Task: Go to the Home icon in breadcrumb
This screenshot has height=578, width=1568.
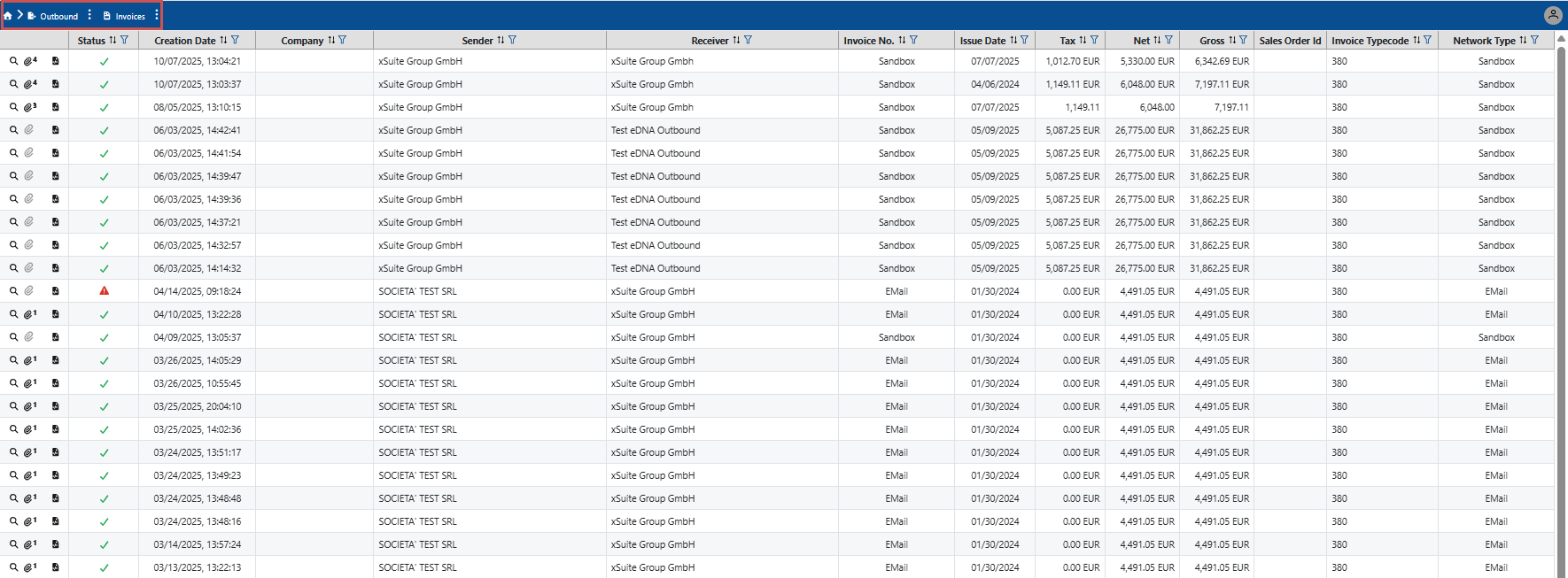Action: click(8, 16)
